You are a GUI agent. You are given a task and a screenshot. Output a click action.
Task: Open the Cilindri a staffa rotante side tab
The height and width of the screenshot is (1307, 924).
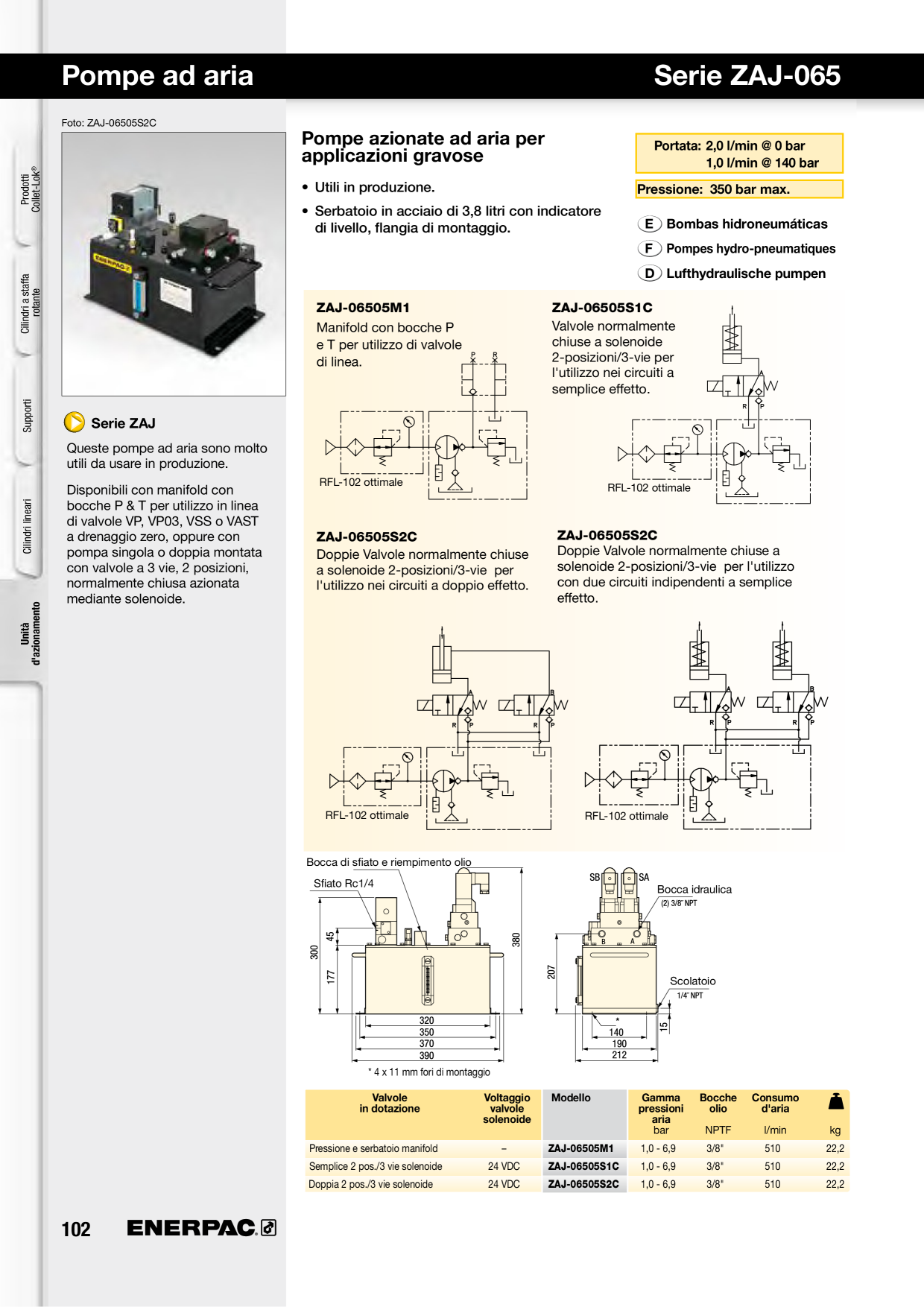(30, 303)
